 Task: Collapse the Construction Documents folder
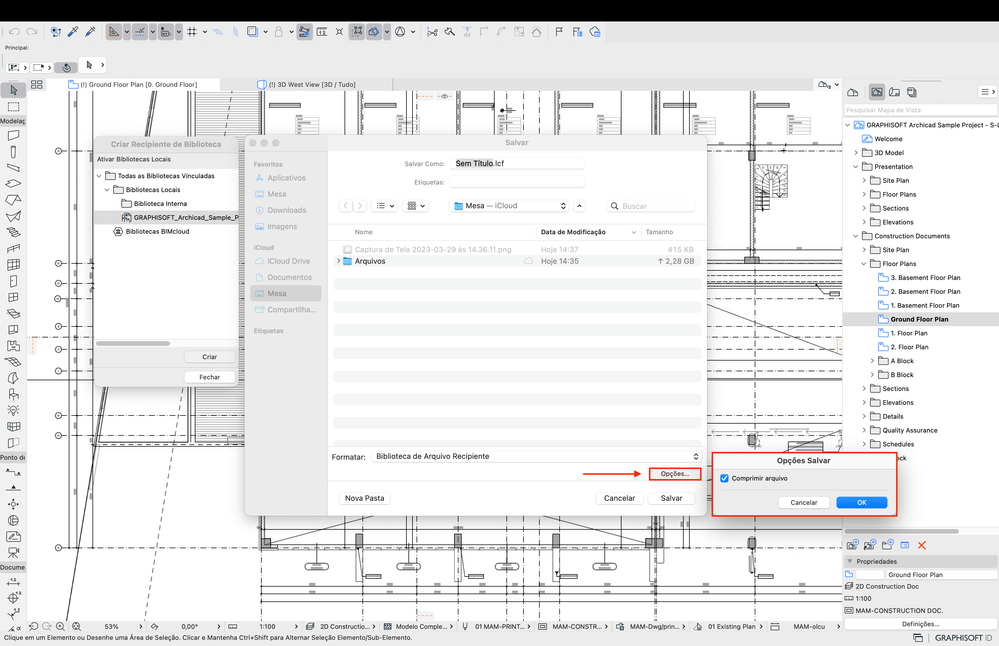tap(856, 236)
